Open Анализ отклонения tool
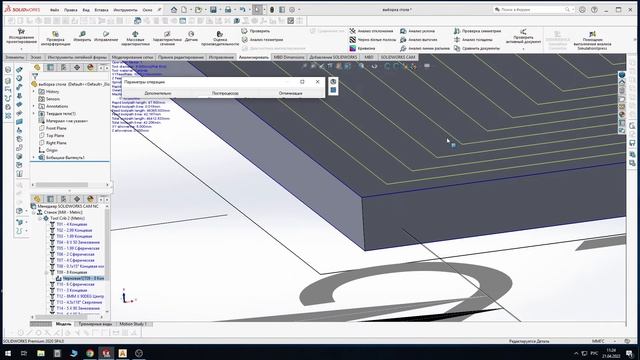 click(x=371, y=31)
